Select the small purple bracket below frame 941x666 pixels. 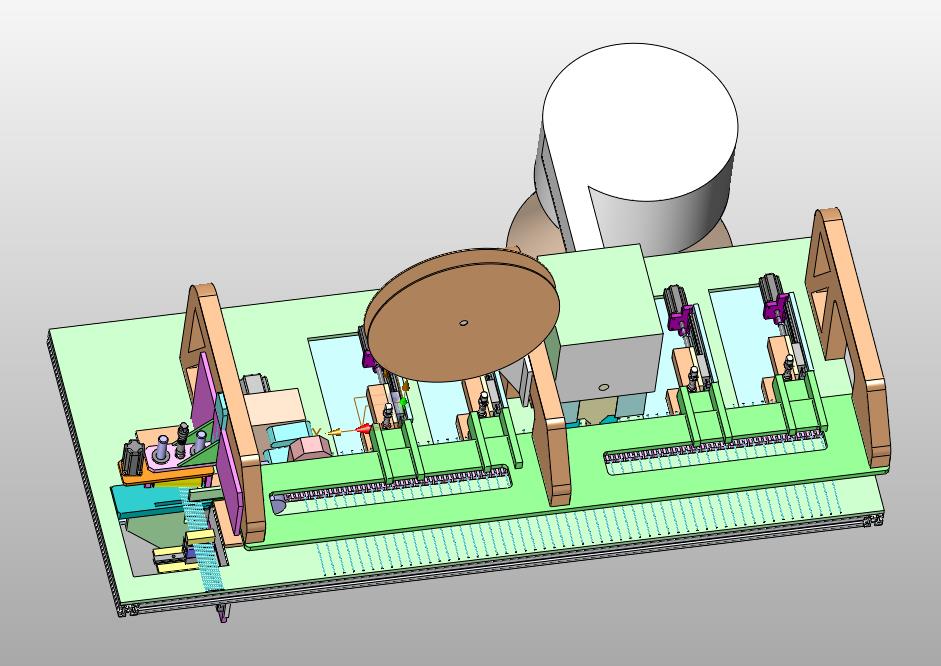coord(223,613)
